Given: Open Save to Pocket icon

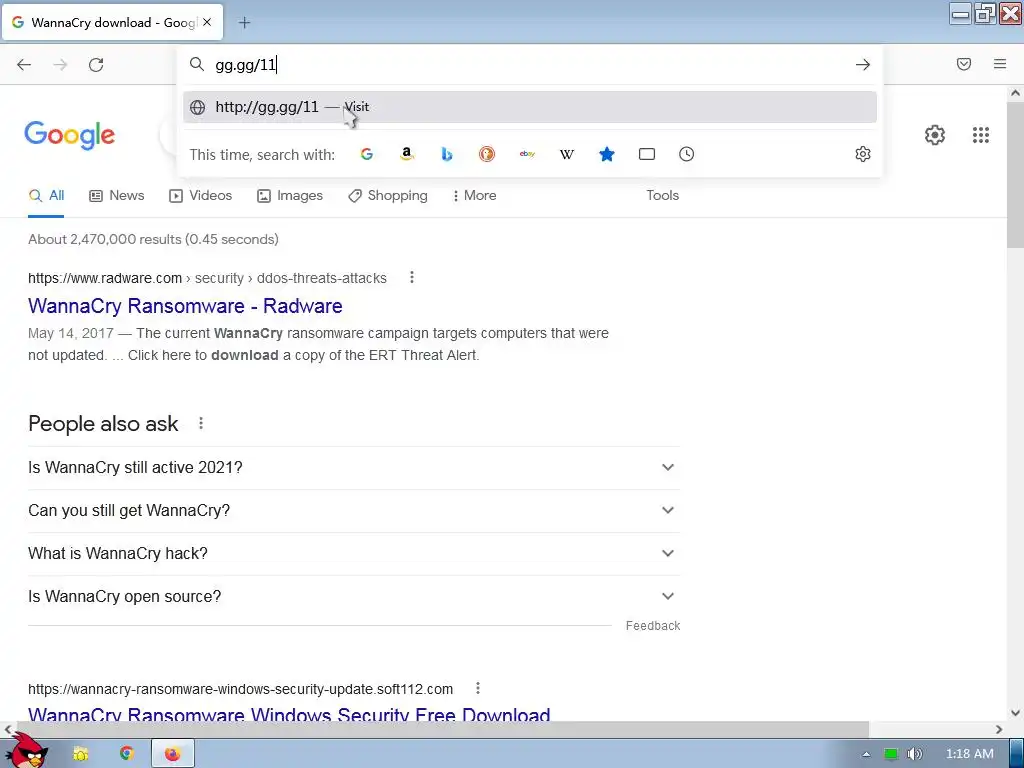Looking at the screenshot, I should (x=964, y=64).
